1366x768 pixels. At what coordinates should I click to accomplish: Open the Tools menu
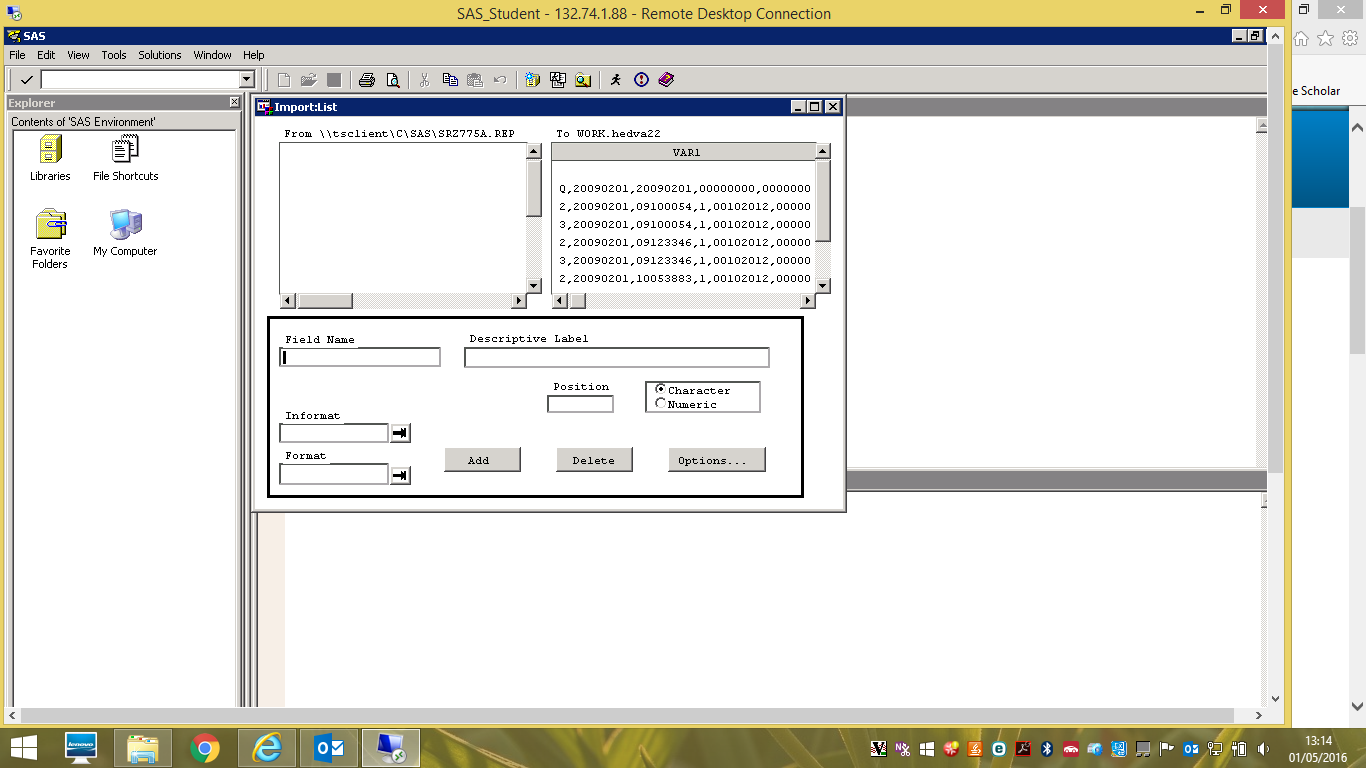point(113,55)
